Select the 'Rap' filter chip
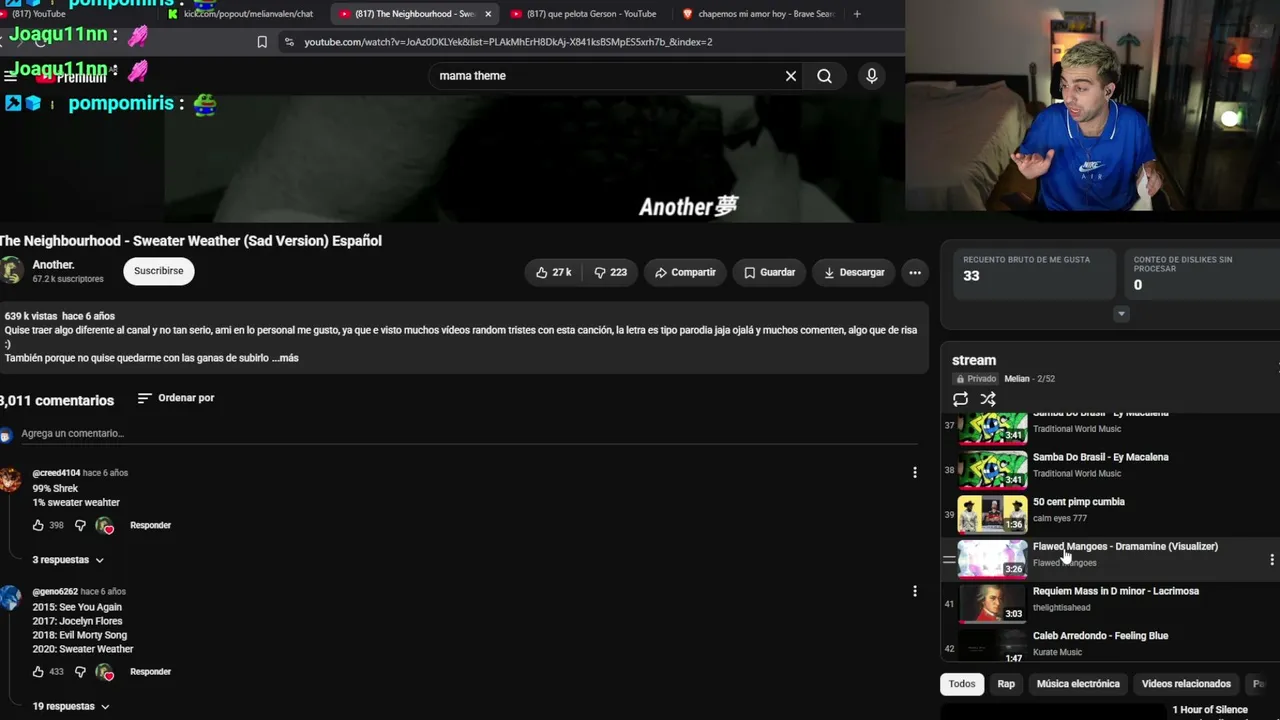1280x720 pixels. point(1006,684)
